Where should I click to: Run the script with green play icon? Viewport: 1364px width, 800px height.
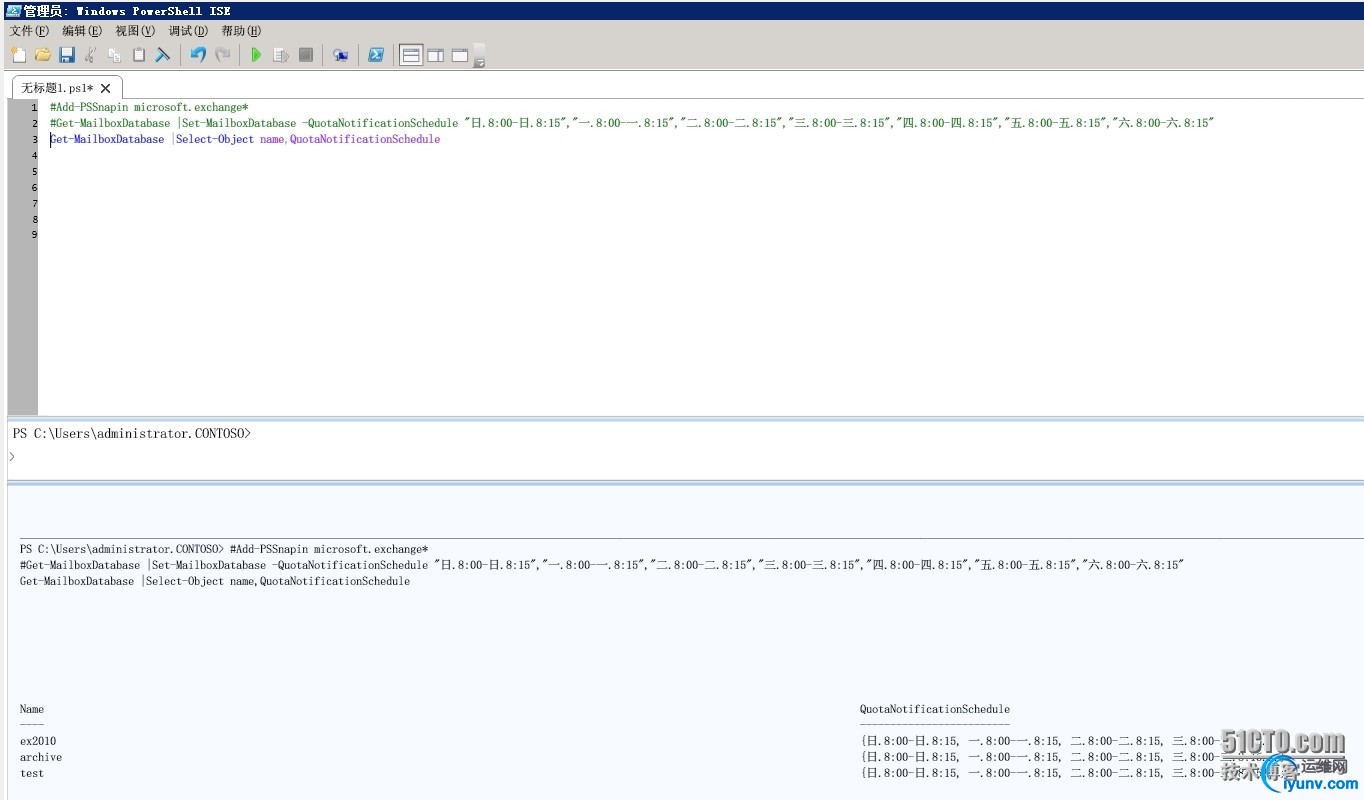(256, 55)
